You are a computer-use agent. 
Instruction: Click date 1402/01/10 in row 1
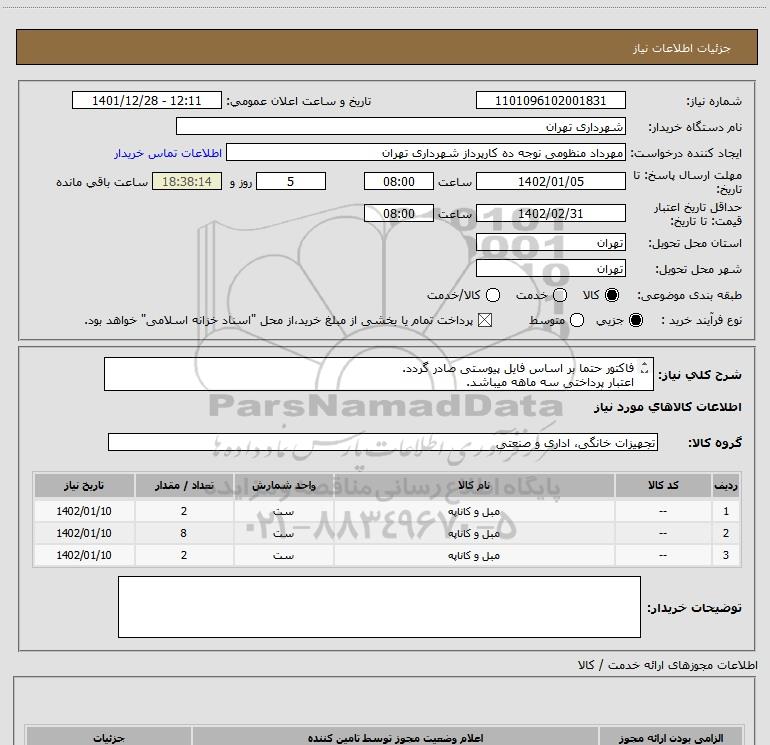[84, 511]
